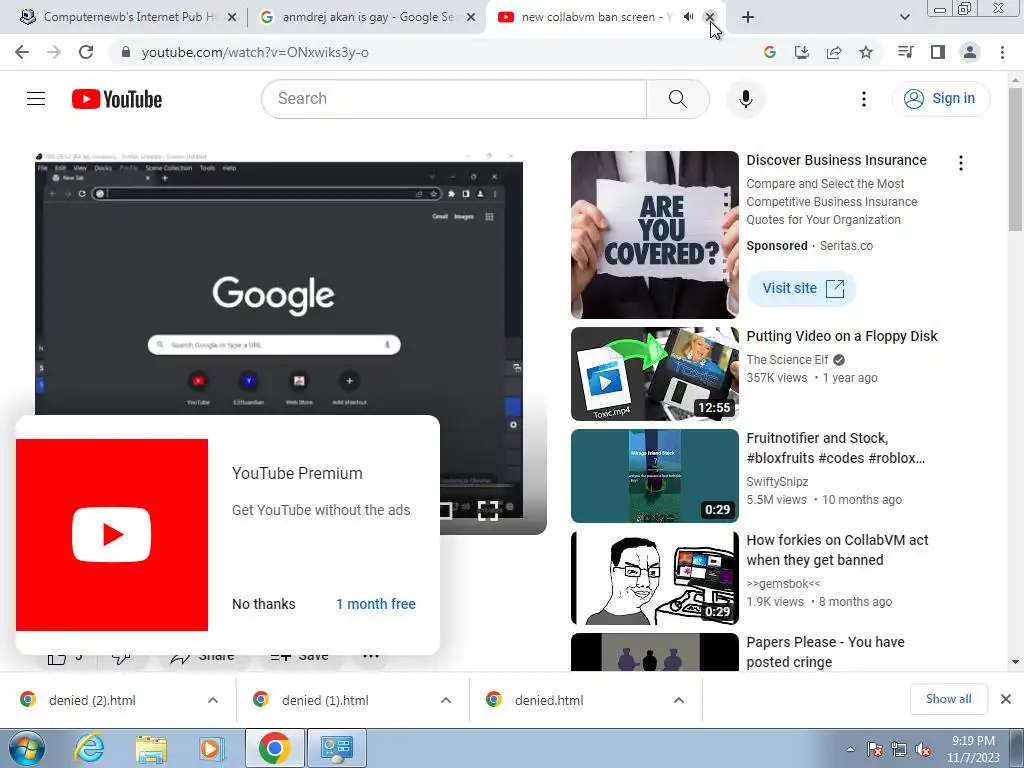Go back using browser back arrow
This screenshot has height=768, width=1024.
[x=22, y=52]
